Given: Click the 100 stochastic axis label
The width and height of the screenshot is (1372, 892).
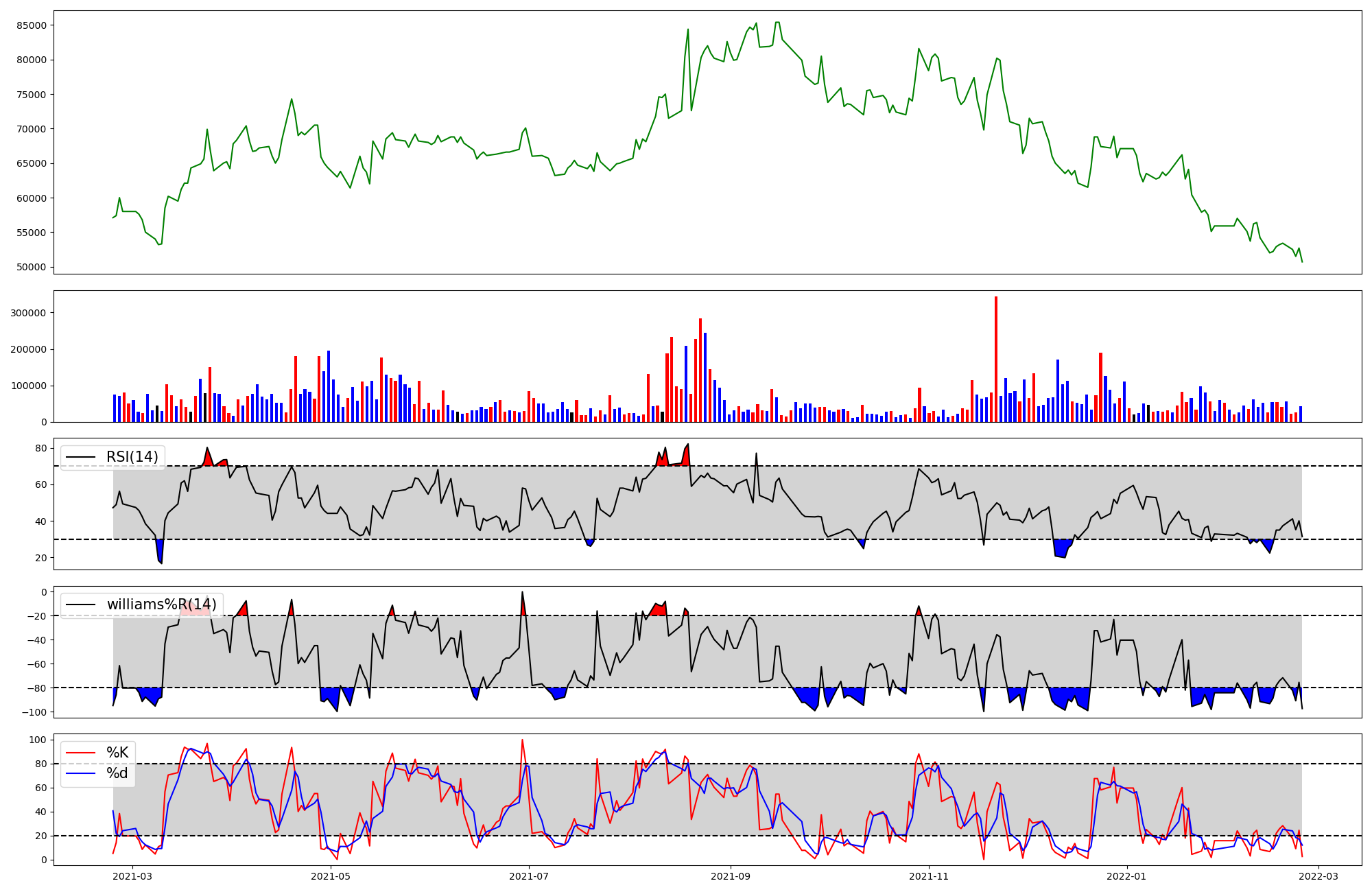Looking at the screenshot, I should 39,740.
